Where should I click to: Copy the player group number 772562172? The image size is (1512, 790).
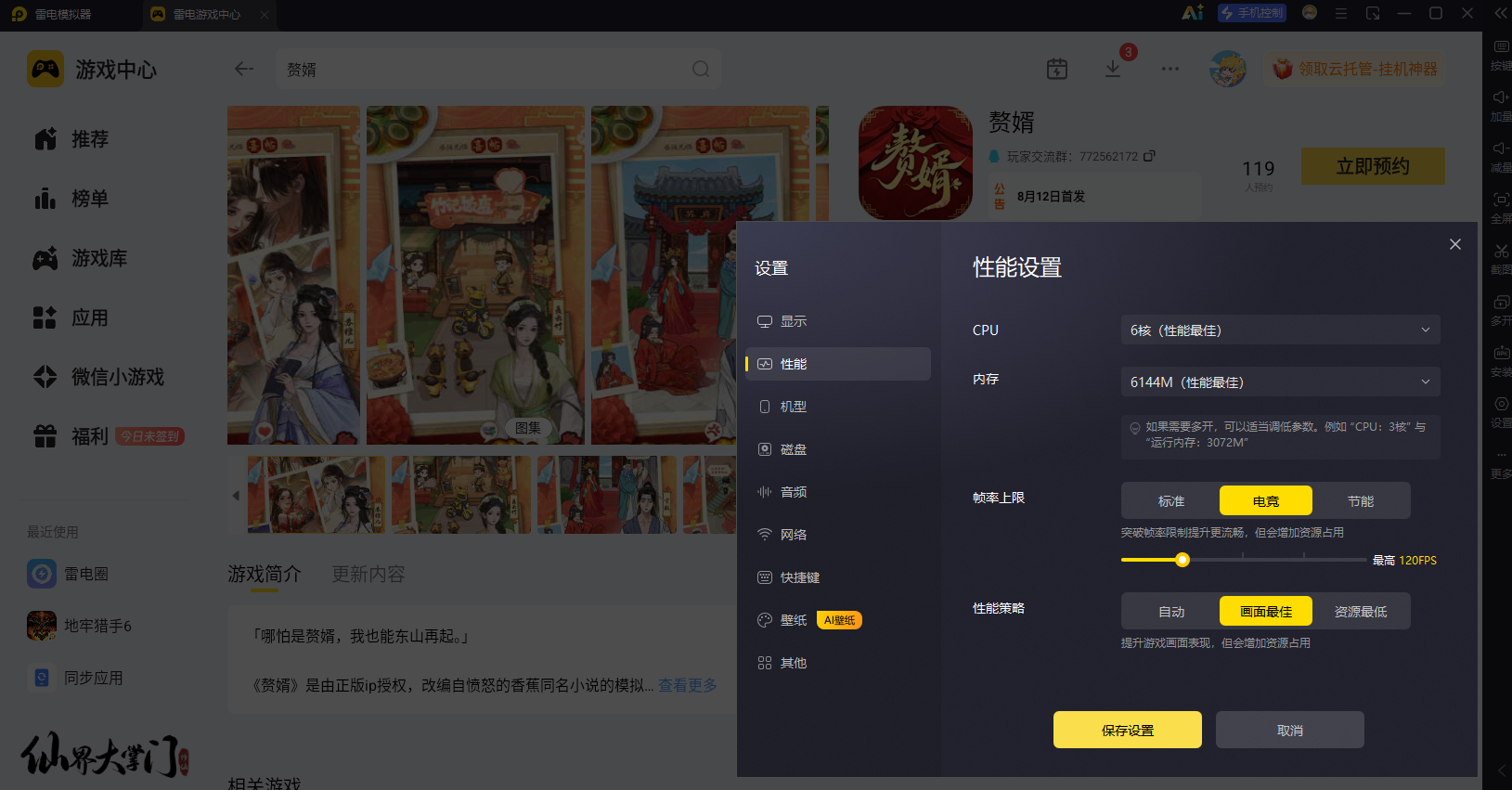(1149, 156)
